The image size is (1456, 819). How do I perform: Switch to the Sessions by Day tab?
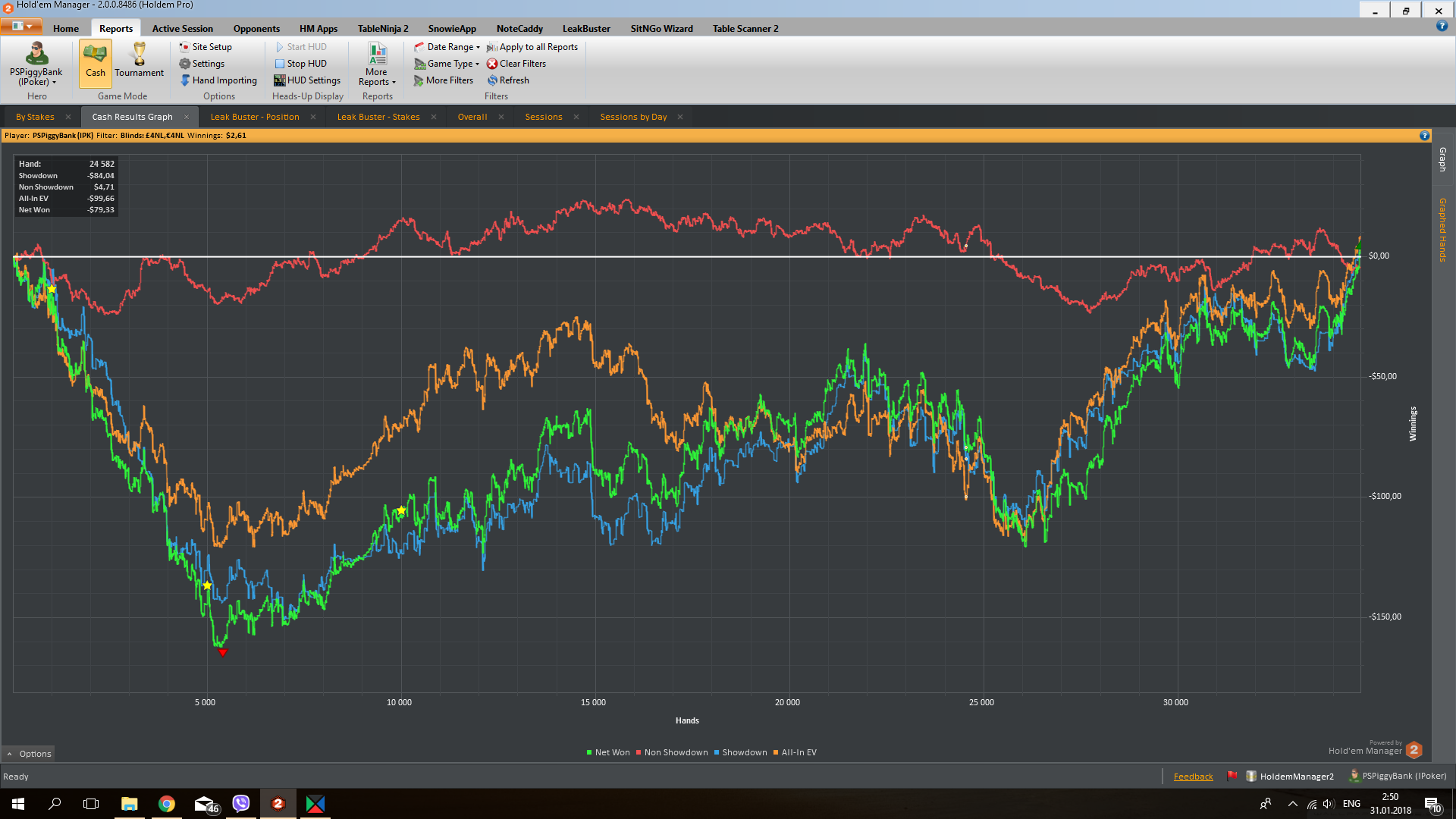pos(633,117)
